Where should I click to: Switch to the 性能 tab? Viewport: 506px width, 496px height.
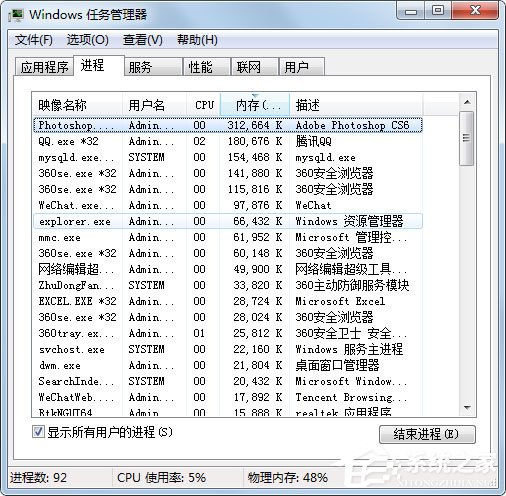tap(207, 67)
